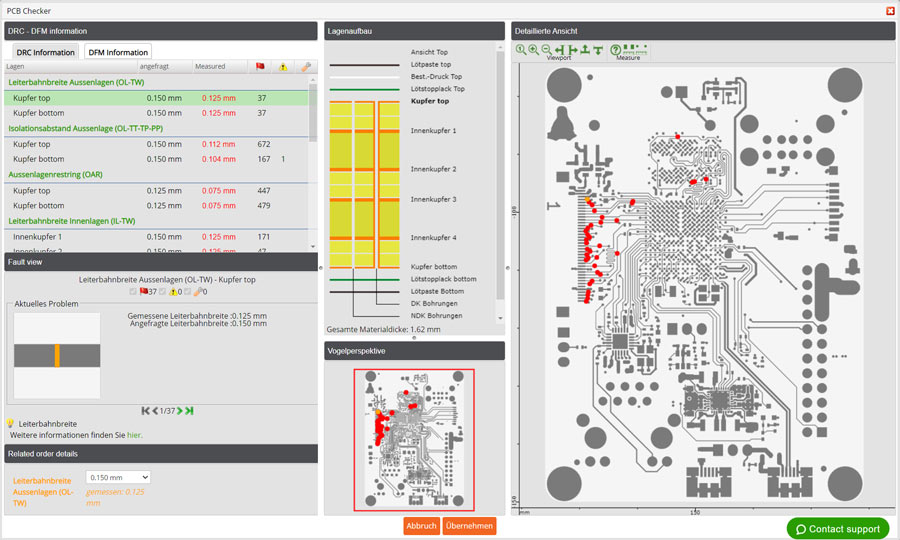Switch to the DFM Information tab
Screen dimensions: 900x540
[x=117, y=52]
